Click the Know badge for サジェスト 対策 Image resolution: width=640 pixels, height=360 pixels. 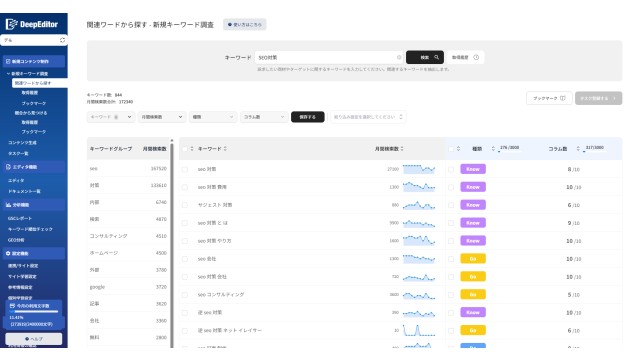[x=473, y=205]
